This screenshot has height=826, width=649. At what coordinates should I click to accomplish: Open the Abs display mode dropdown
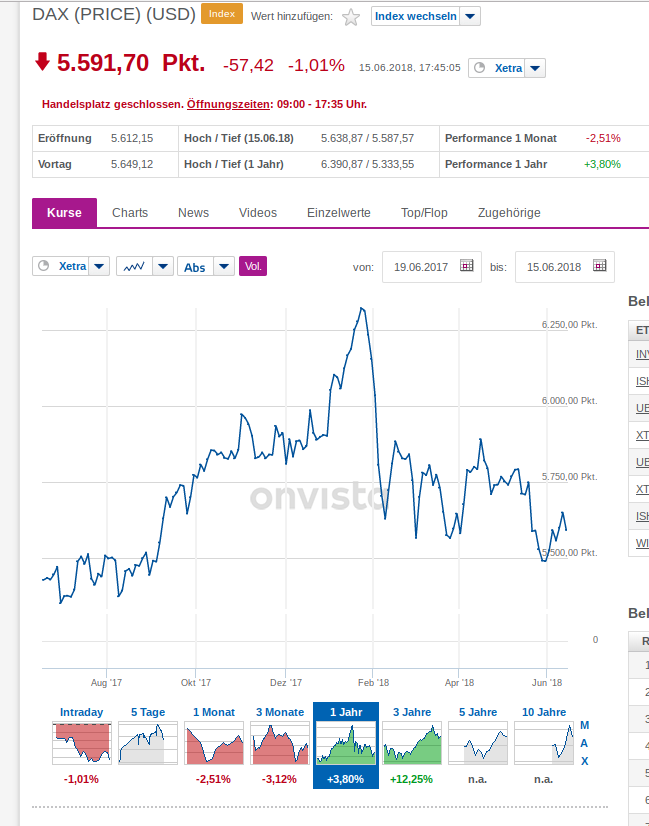click(224, 267)
